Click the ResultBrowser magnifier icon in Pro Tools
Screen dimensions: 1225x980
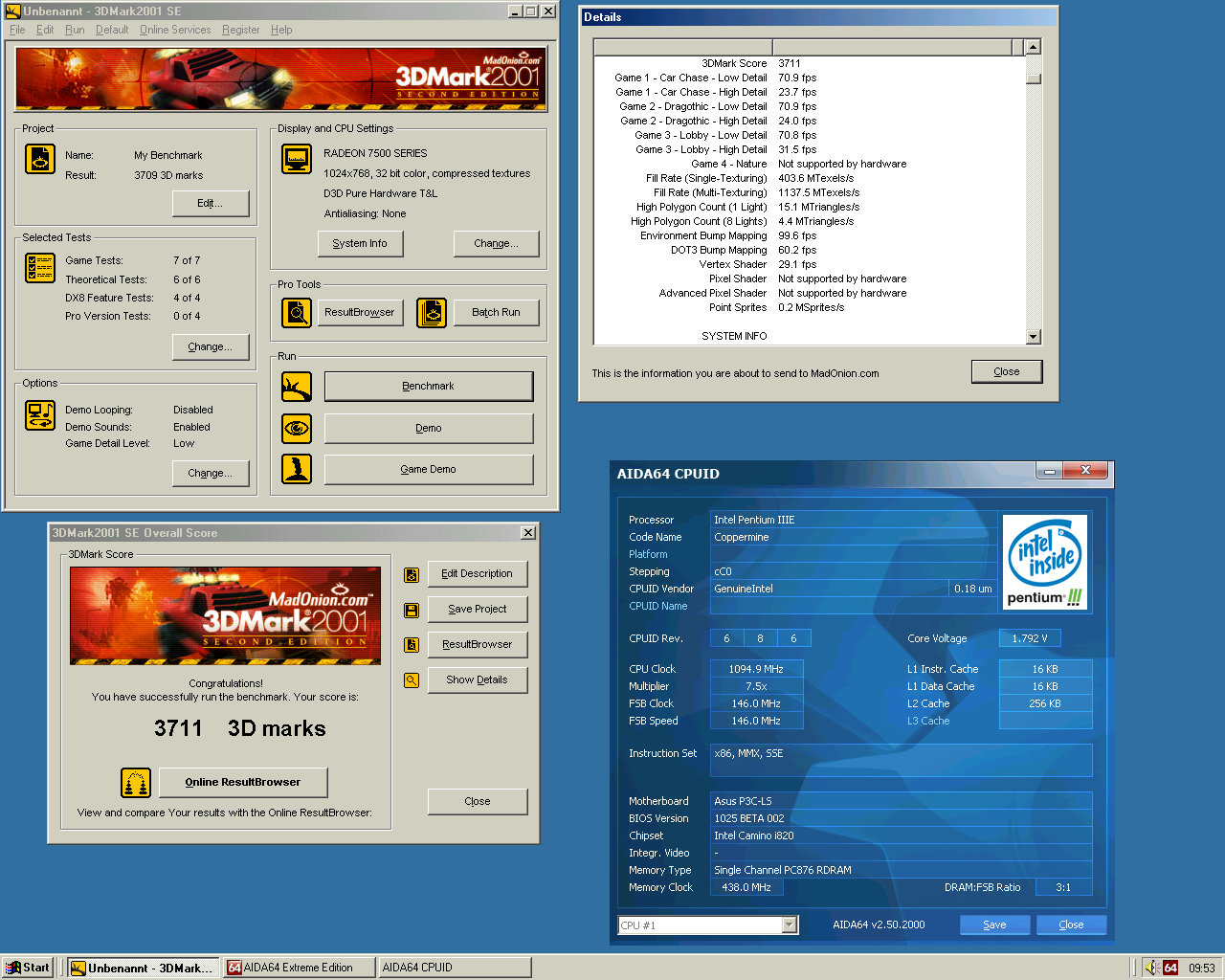point(297,312)
